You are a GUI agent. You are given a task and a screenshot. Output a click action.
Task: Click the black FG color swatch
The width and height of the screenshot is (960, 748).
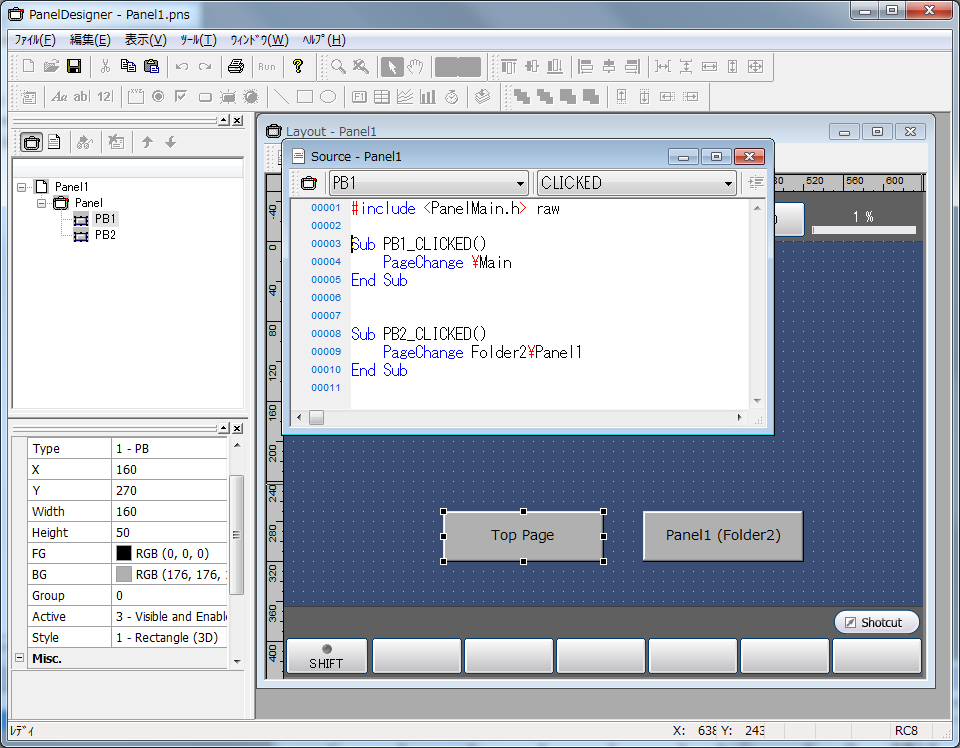pyautogui.click(x=124, y=553)
